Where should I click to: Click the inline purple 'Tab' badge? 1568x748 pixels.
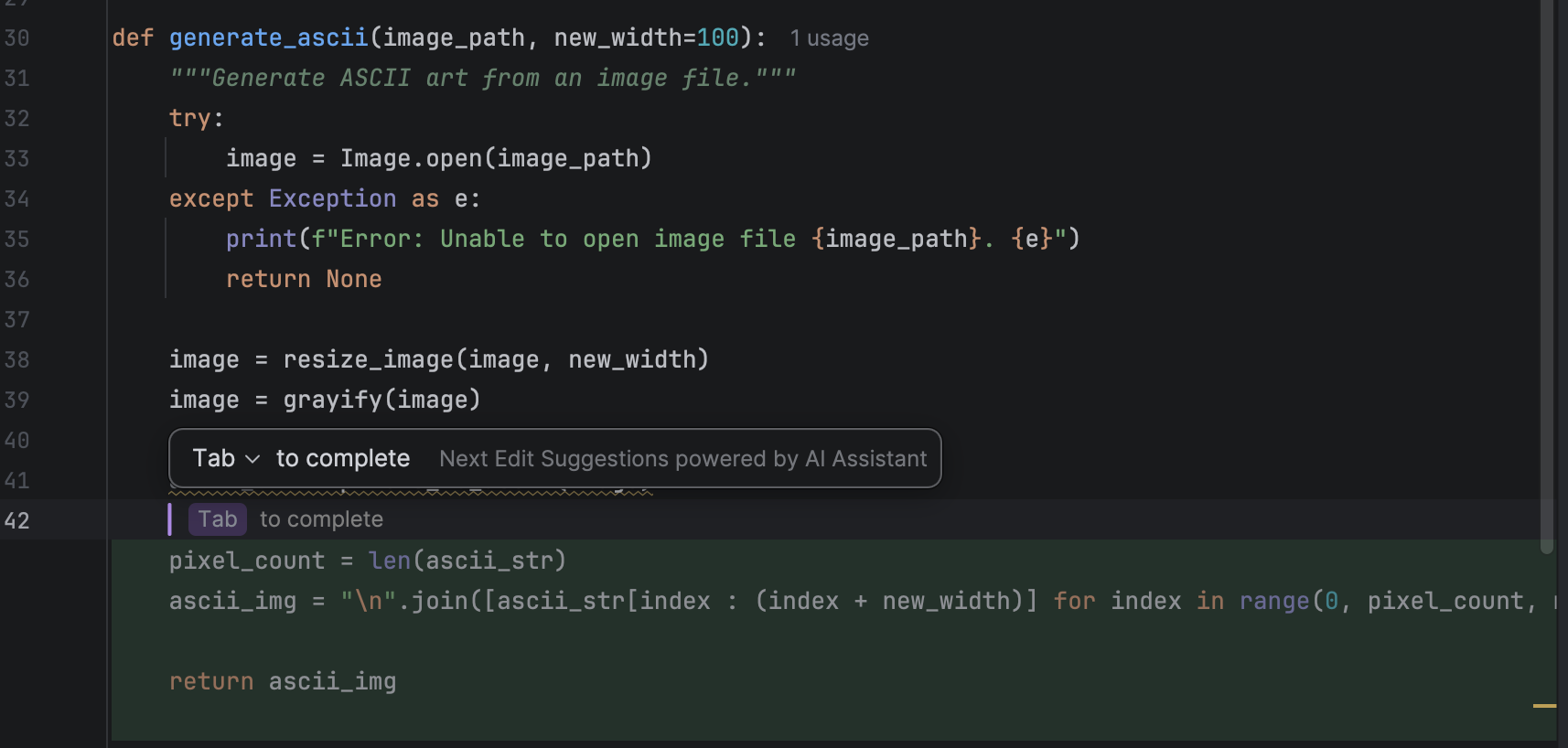coord(218,519)
